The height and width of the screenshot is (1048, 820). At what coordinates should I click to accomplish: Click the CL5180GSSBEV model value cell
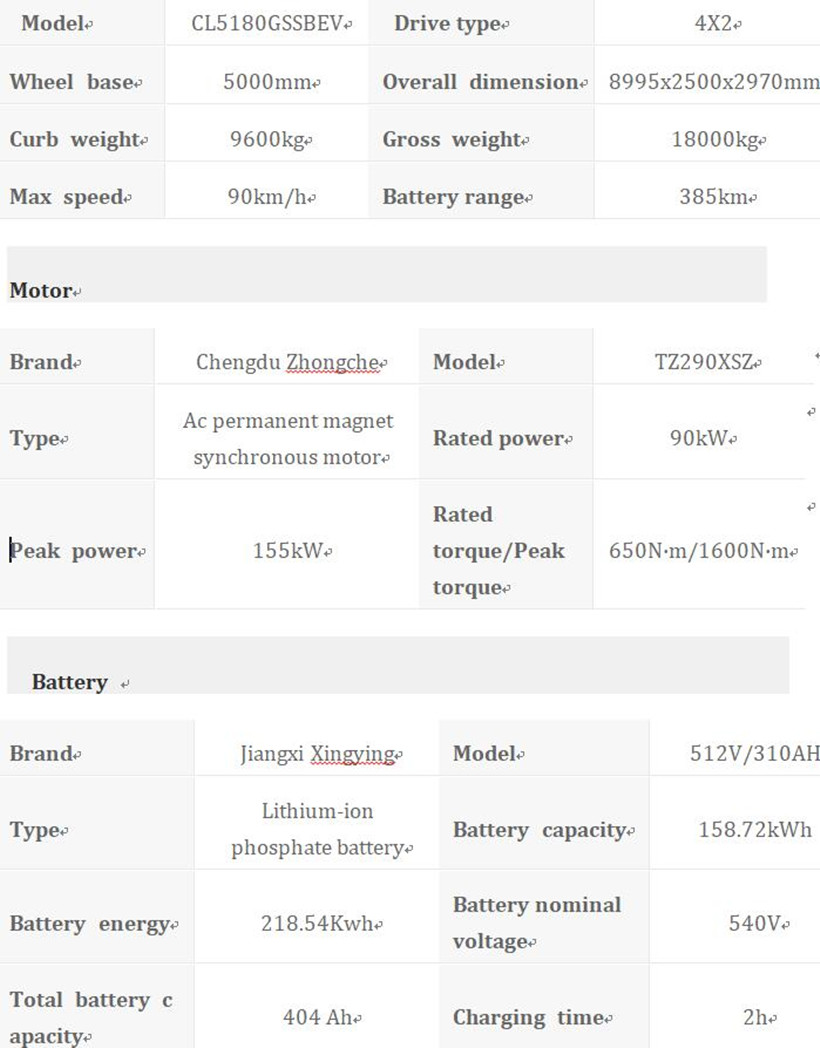pos(270,24)
